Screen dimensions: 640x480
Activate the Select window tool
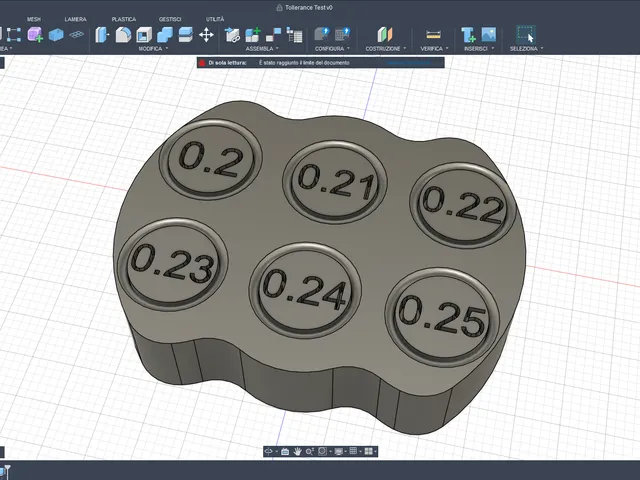point(526,34)
